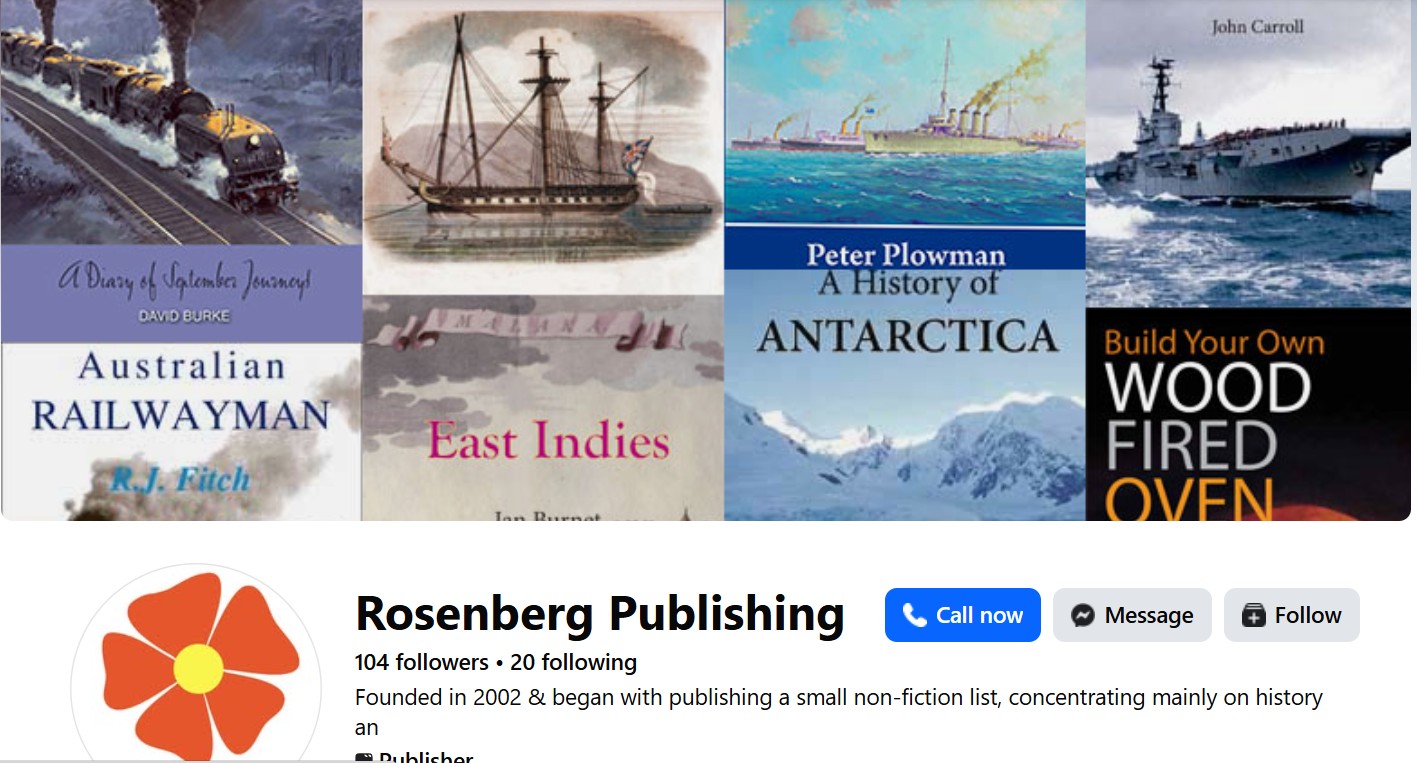The width and height of the screenshot is (1417, 763).
Task: Click the follow plus icon
Action: (x=1253, y=615)
